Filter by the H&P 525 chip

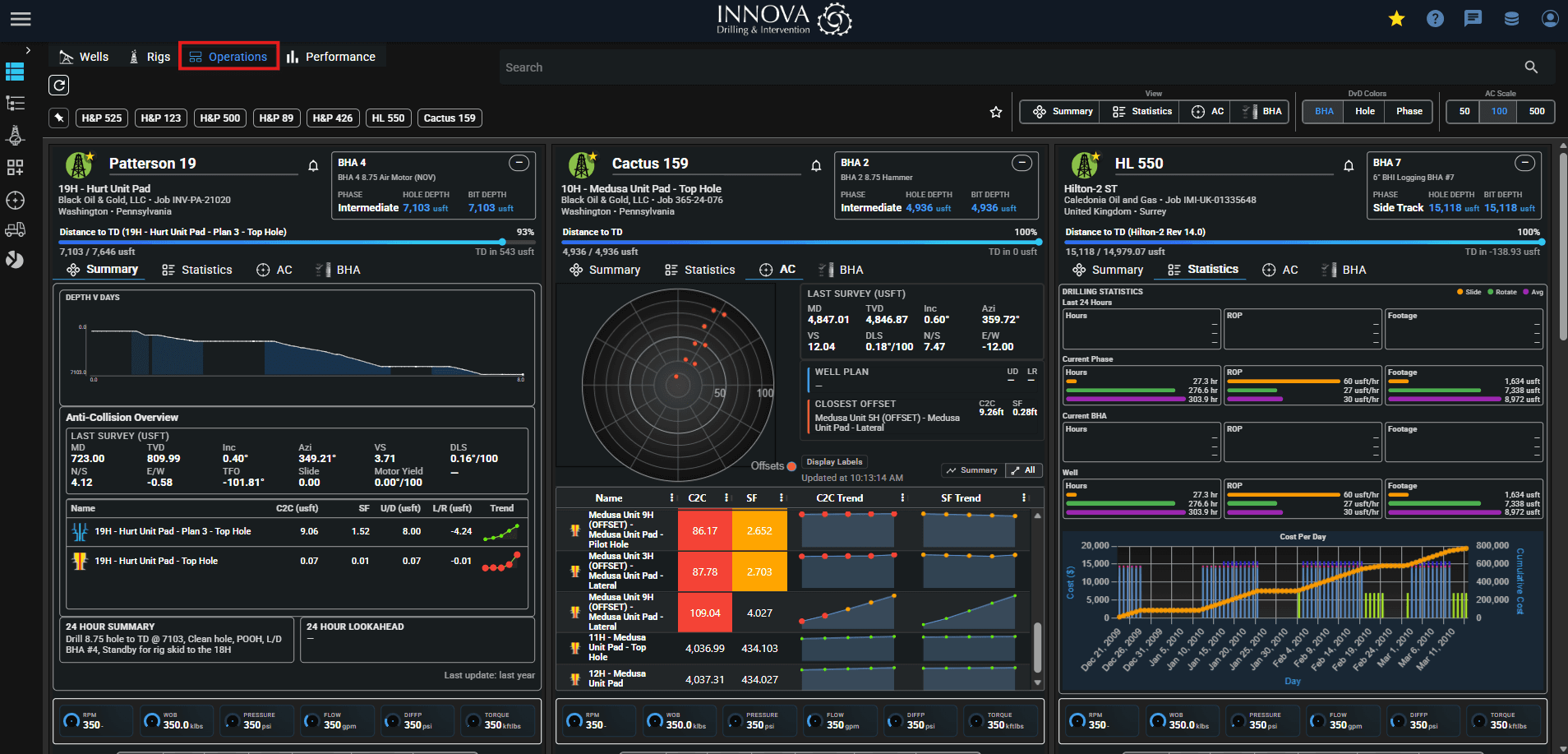pyautogui.click(x=102, y=118)
